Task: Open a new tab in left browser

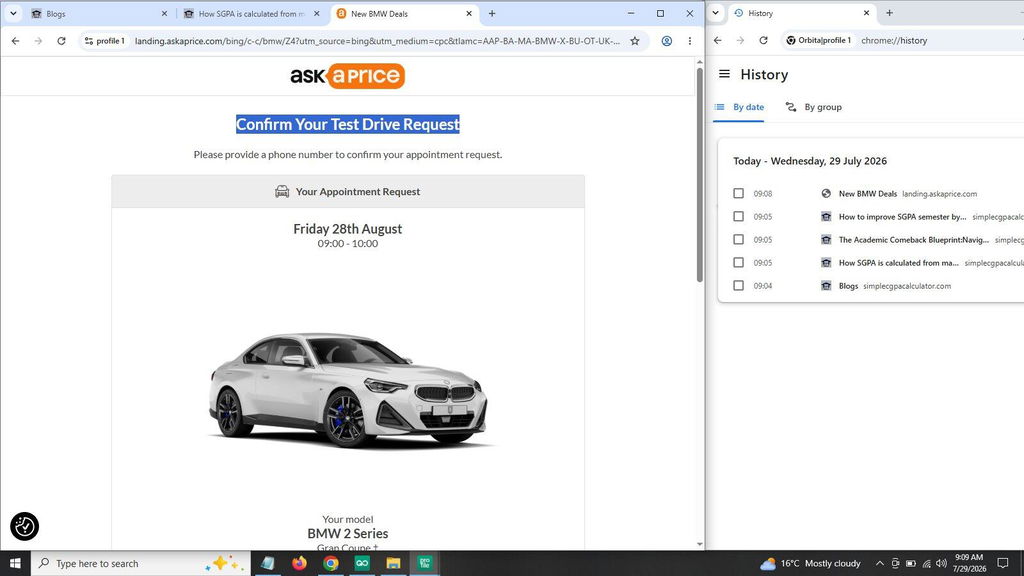Action: (492, 13)
